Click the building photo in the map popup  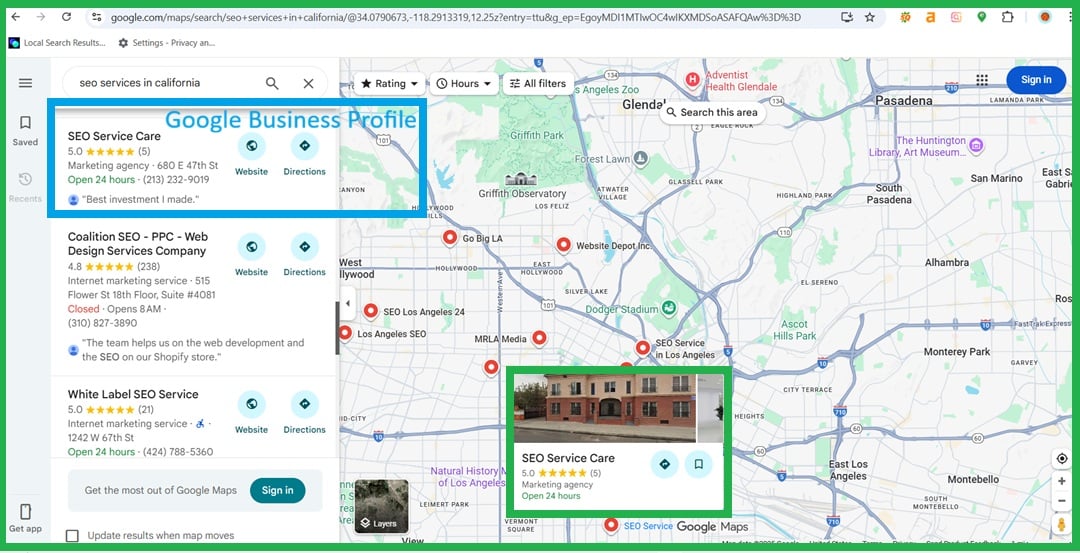tap(604, 408)
